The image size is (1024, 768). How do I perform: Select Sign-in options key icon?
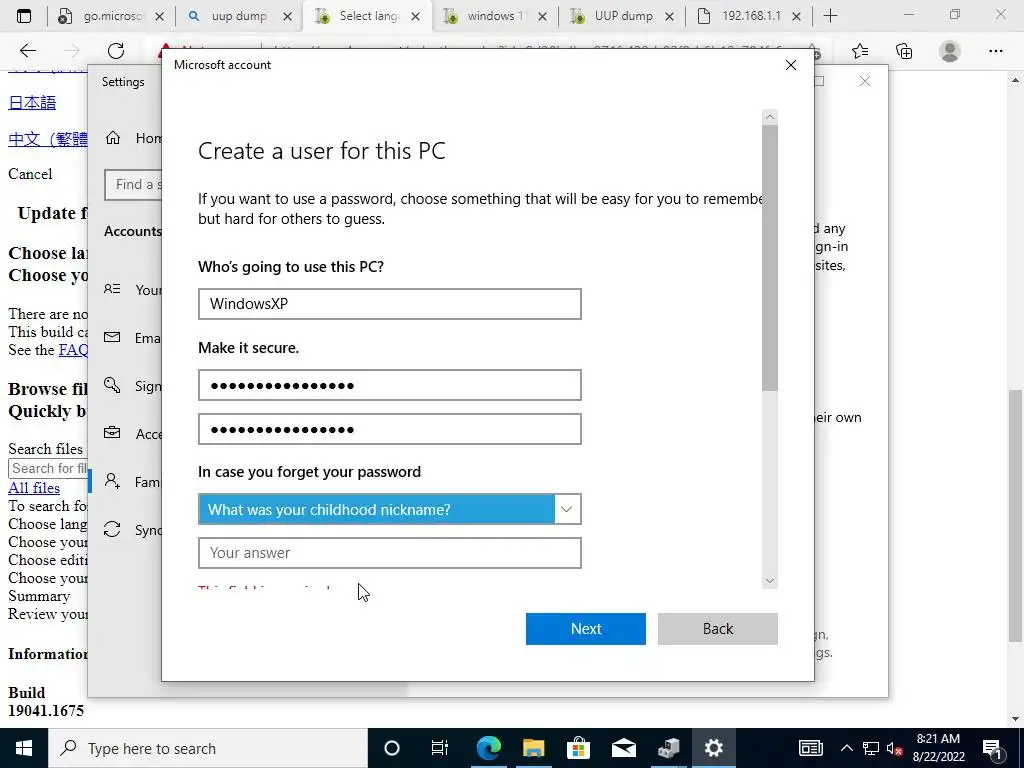tap(112, 385)
